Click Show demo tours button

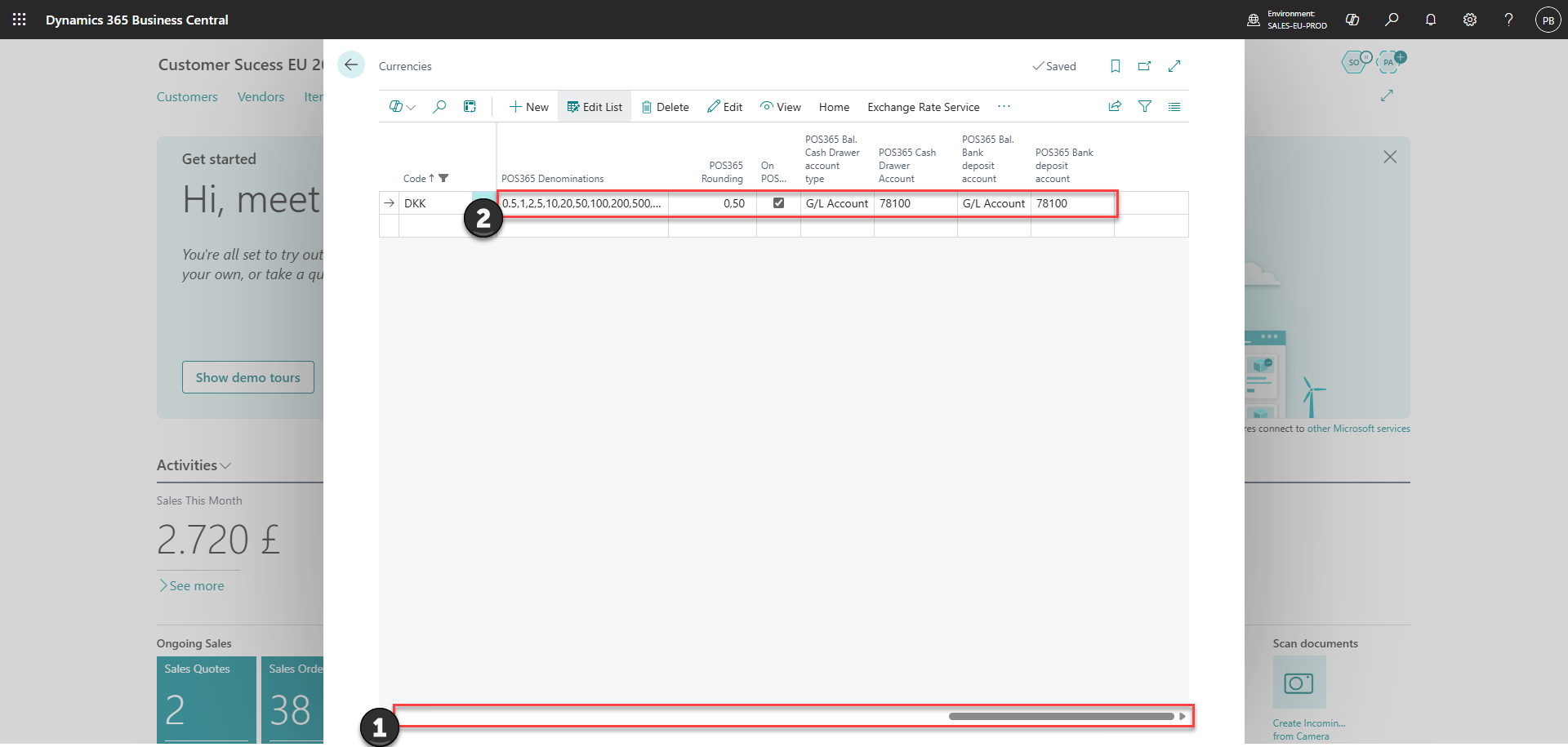point(247,377)
